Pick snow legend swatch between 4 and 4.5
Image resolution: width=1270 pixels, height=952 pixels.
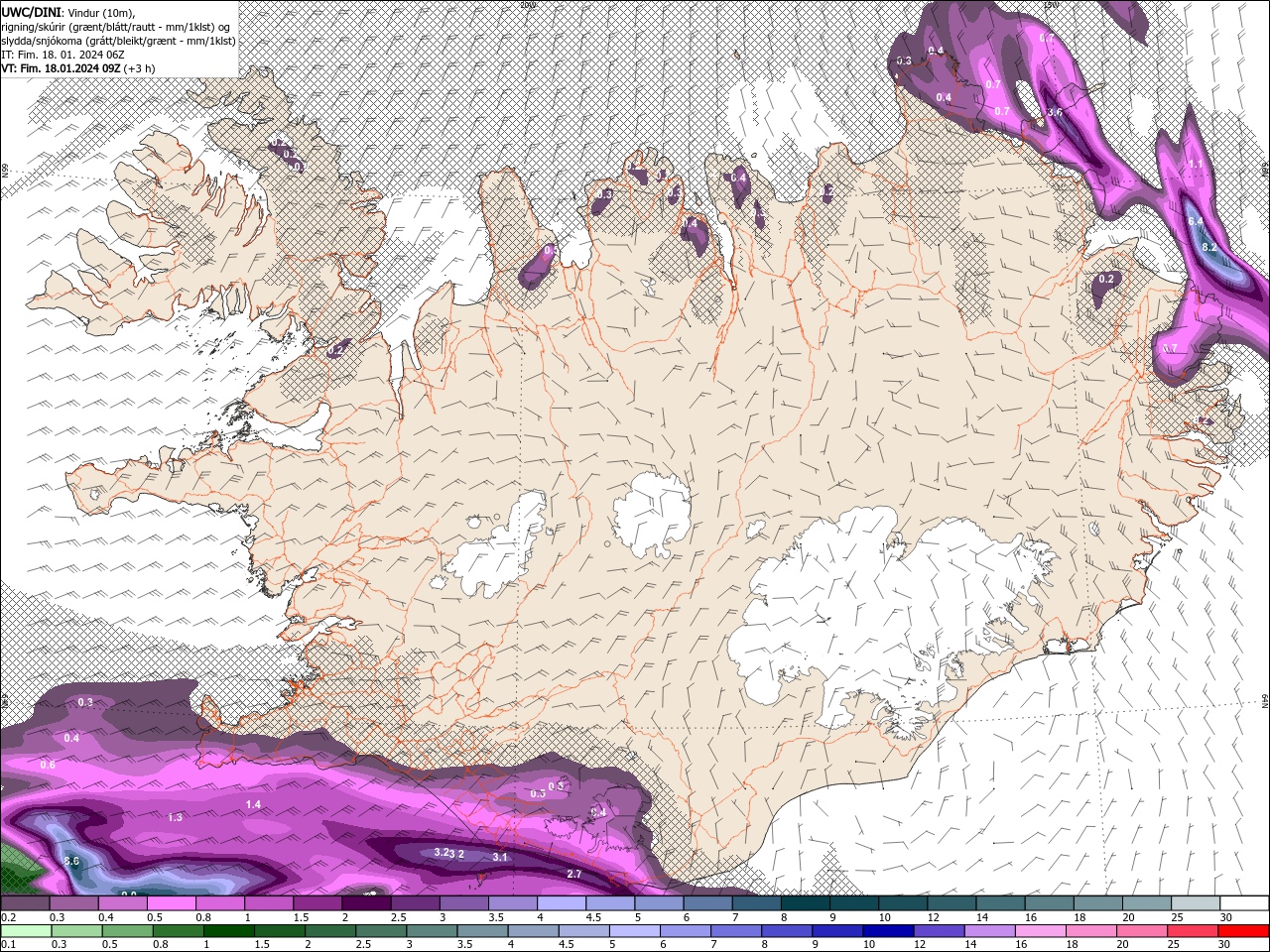pos(562,903)
